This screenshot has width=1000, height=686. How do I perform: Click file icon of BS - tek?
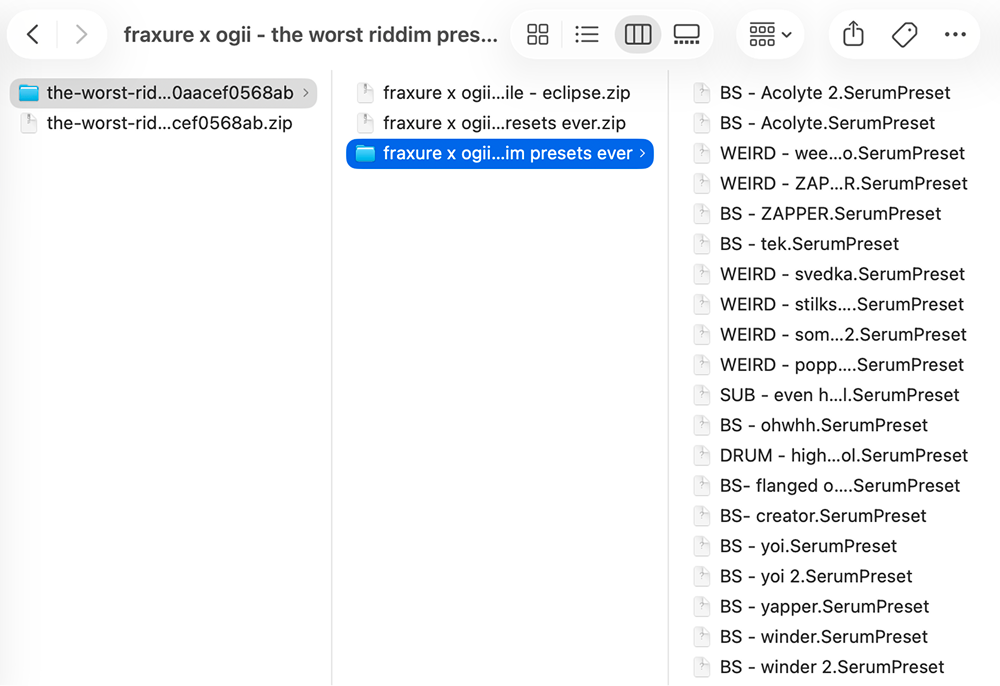click(x=702, y=244)
